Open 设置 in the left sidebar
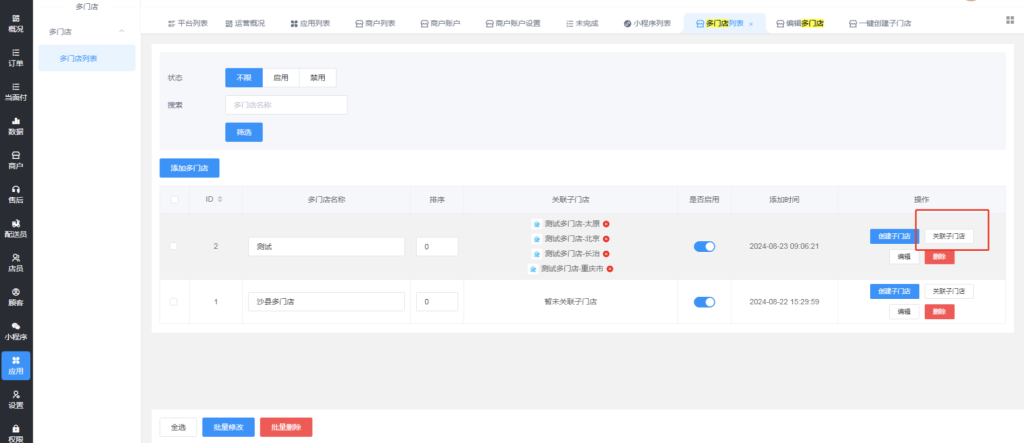Viewport: 1024px width, 443px height. (16, 399)
